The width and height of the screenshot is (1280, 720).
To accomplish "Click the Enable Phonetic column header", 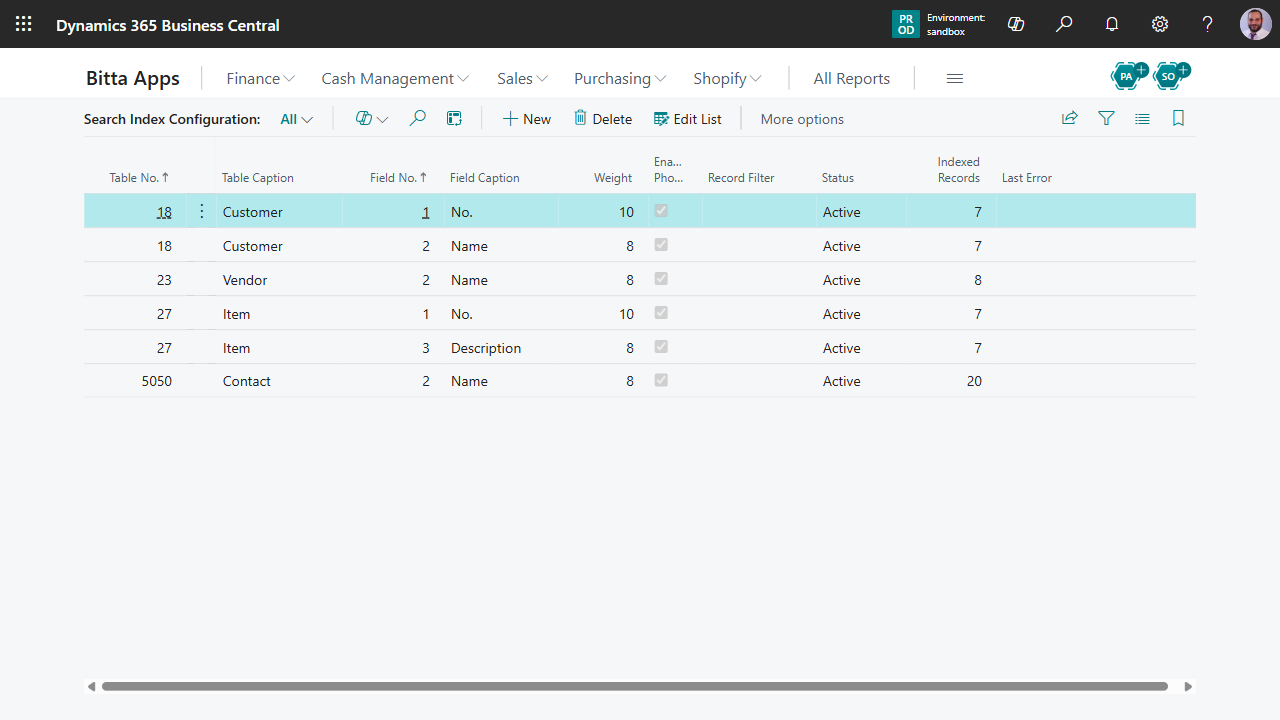I will click(668, 169).
